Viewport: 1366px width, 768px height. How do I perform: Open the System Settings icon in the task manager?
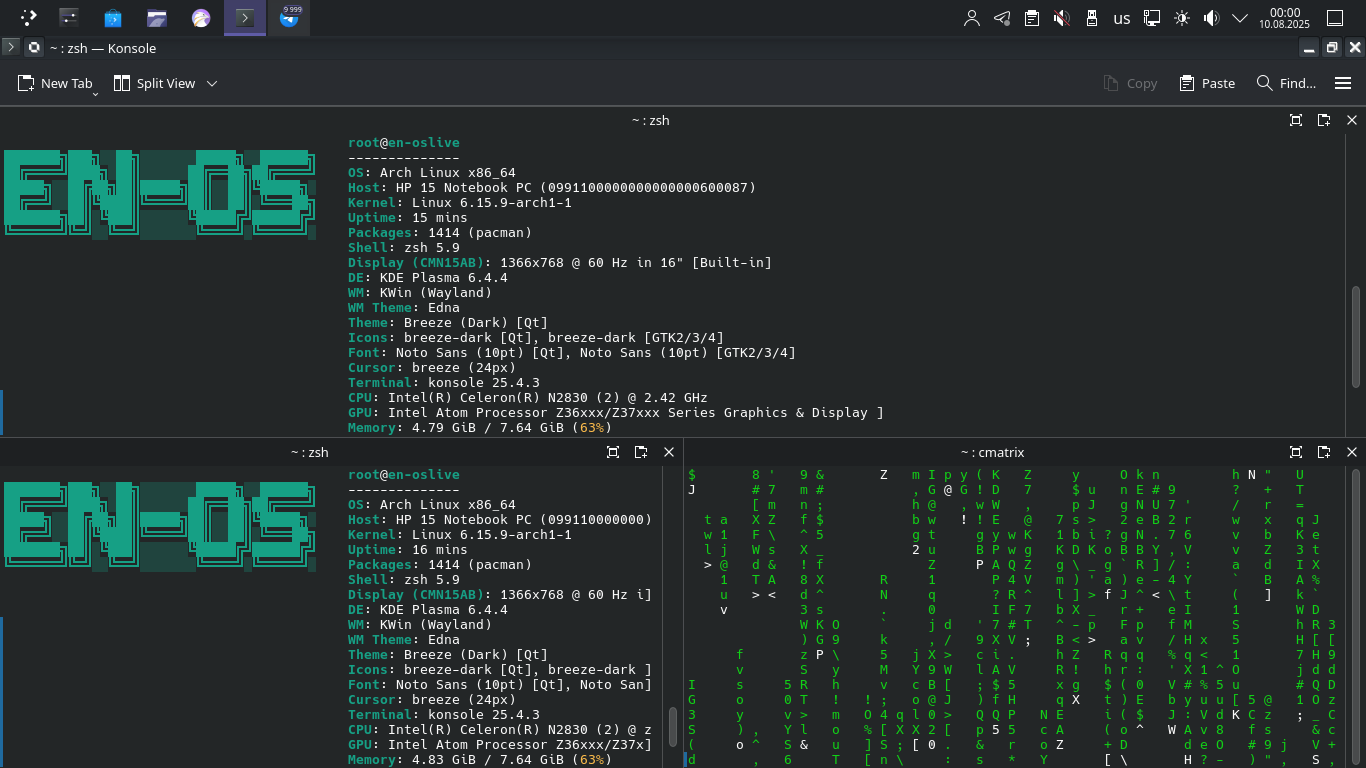click(x=69, y=17)
